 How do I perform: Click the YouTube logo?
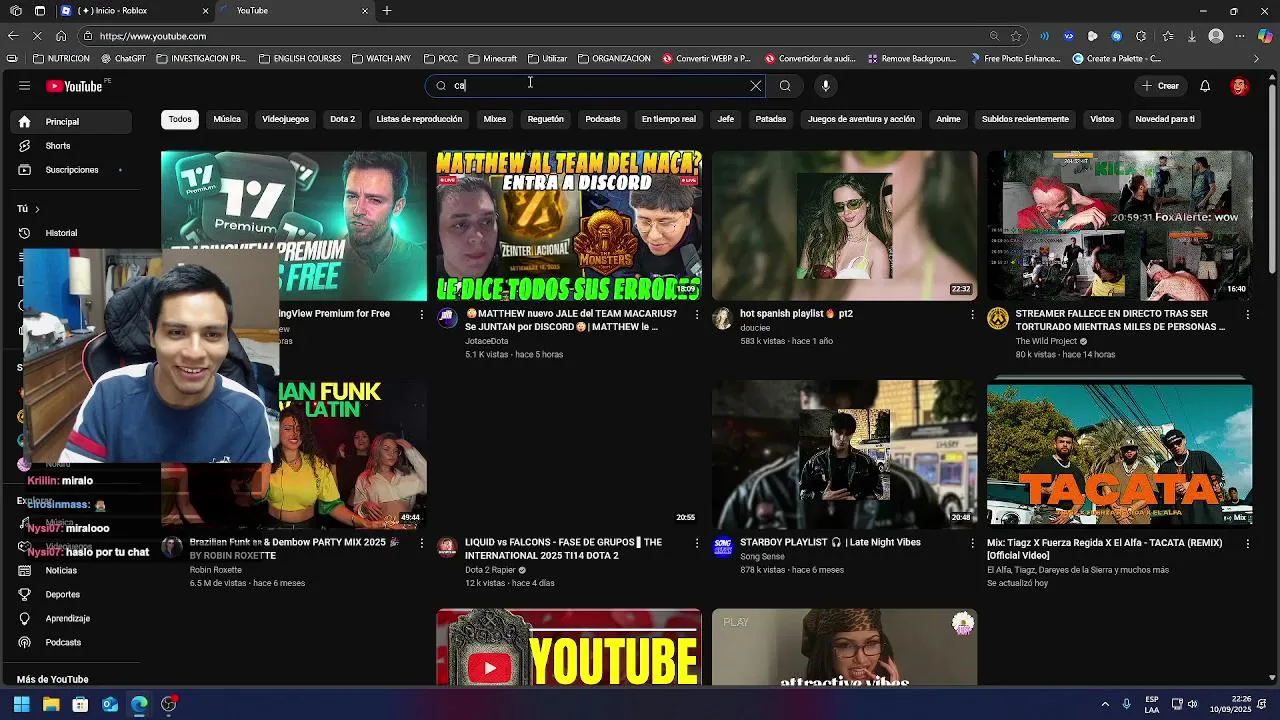tap(75, 86)
